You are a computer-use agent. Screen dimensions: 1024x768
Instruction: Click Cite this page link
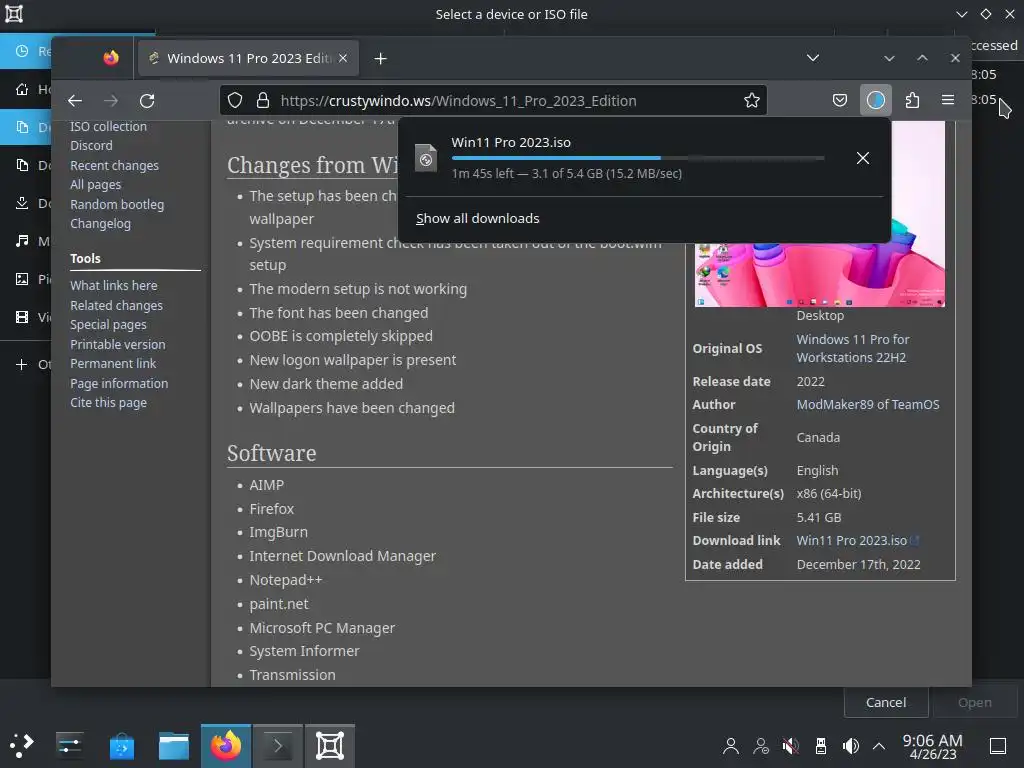tap(108, 402)
